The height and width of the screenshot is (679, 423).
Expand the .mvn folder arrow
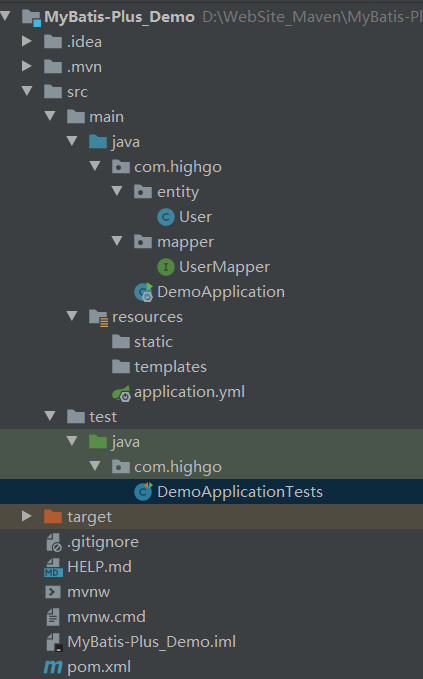(27, 66)
